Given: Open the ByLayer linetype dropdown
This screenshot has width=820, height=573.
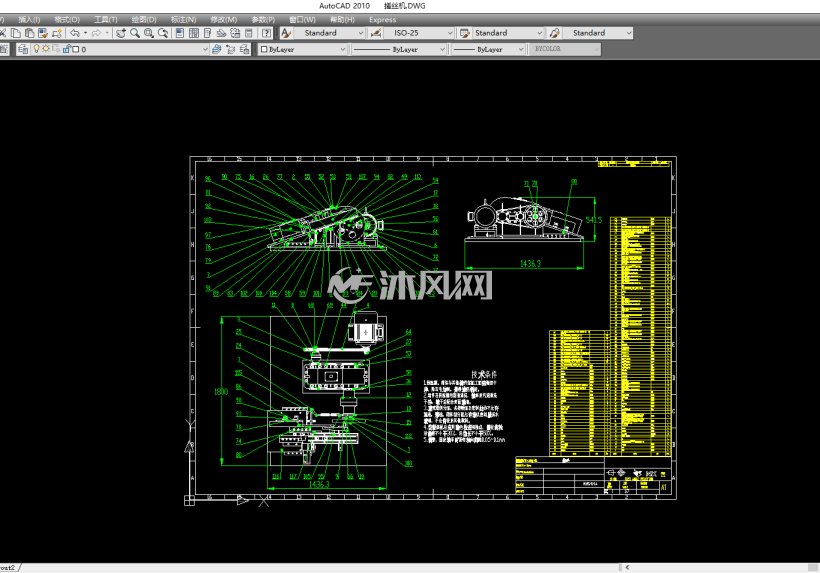Looking at the screenshot, I should tap(400, 49).
